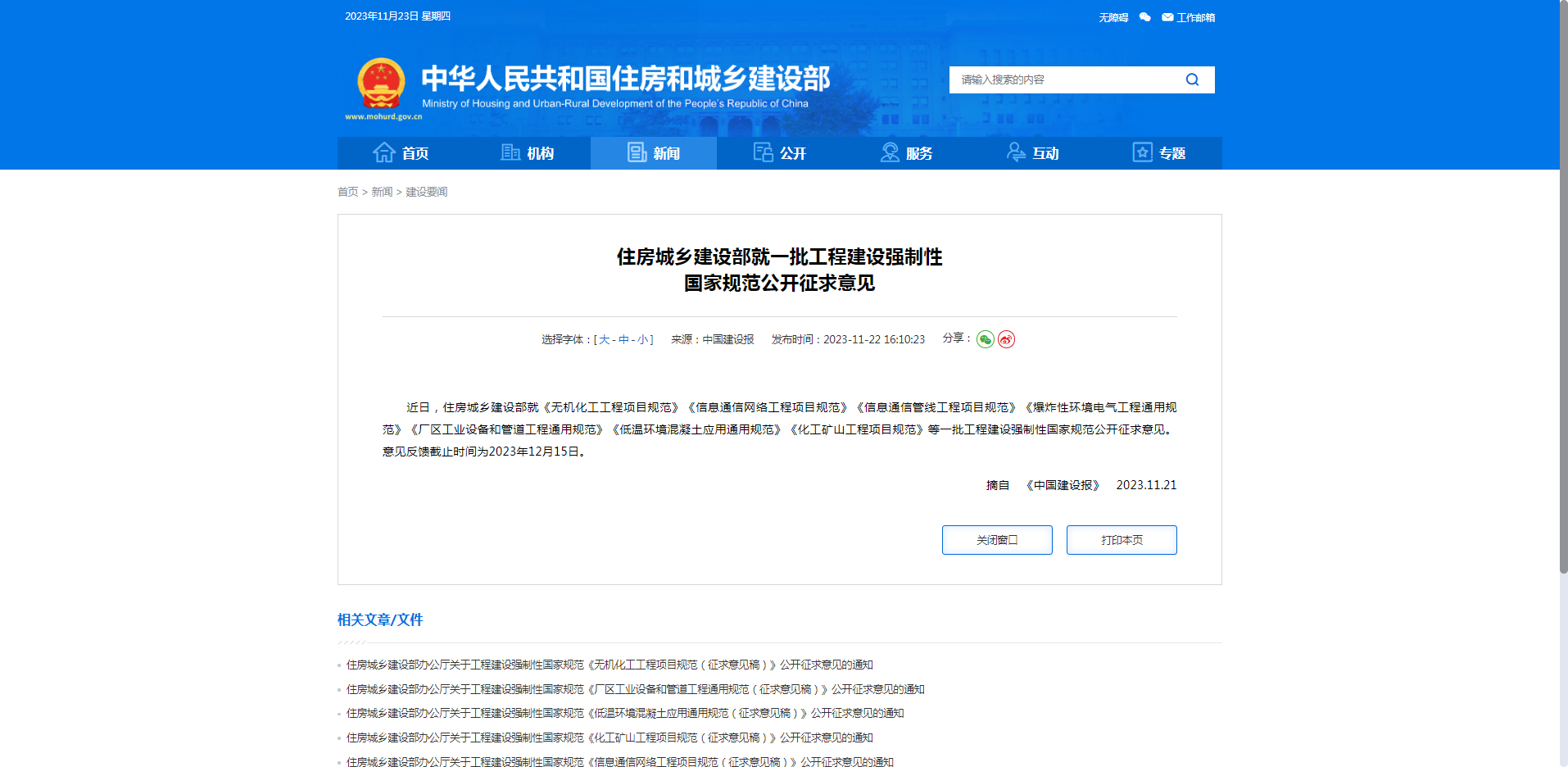Screen dimensions: 1568x767
Task: Open the 互动 navigation tab
Action: pos(1032,153)
